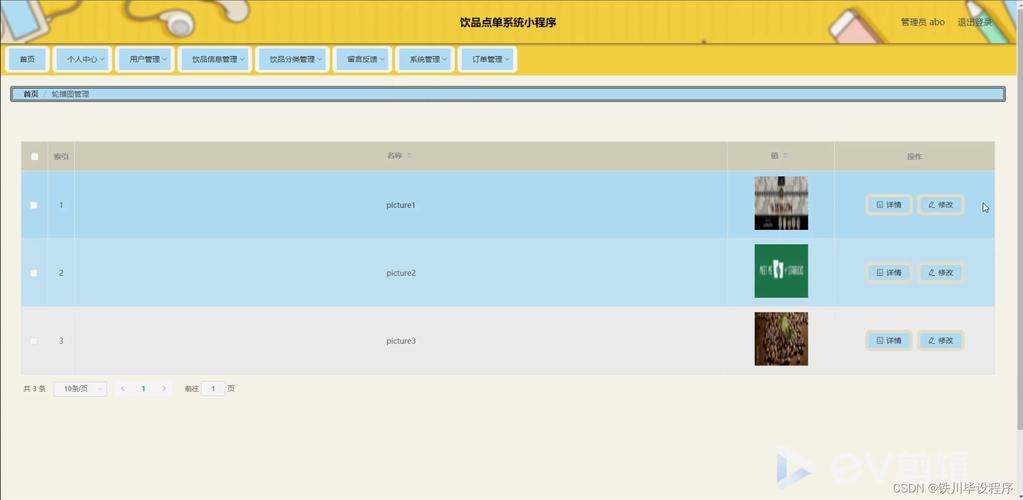Image resolution: width=1023 pixels, height=500 pixels.
Task: Click 修改 for picture1
Action: pyautogui.click(x=941, y=205)
